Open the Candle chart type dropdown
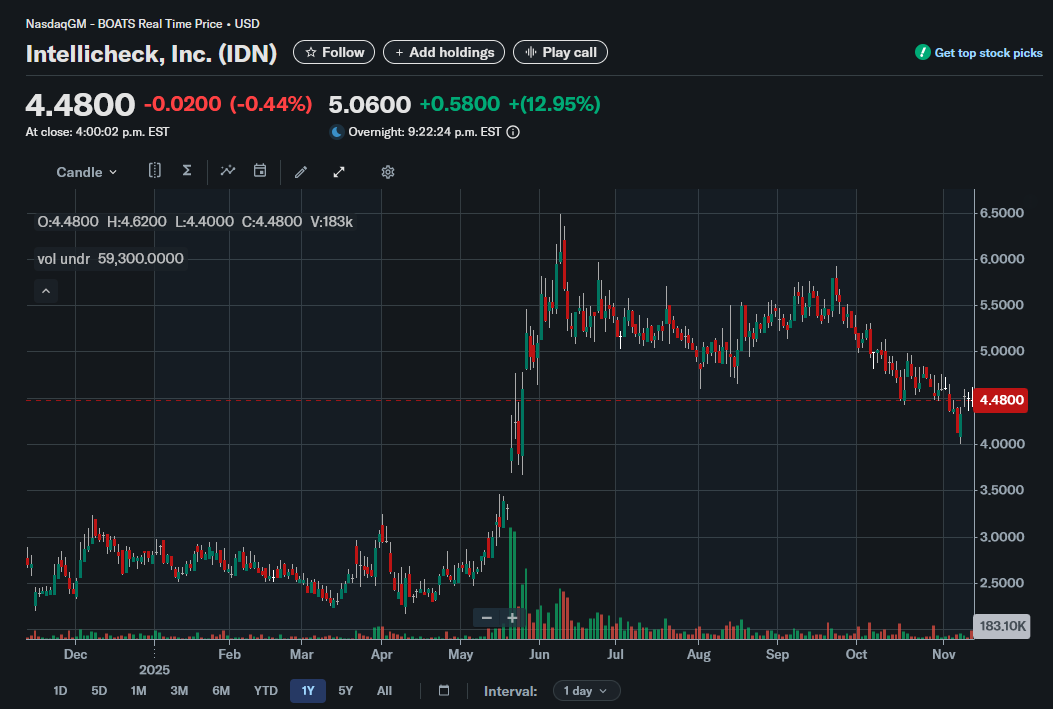The height and width of the screenshot is (709, 1053). 87,172
